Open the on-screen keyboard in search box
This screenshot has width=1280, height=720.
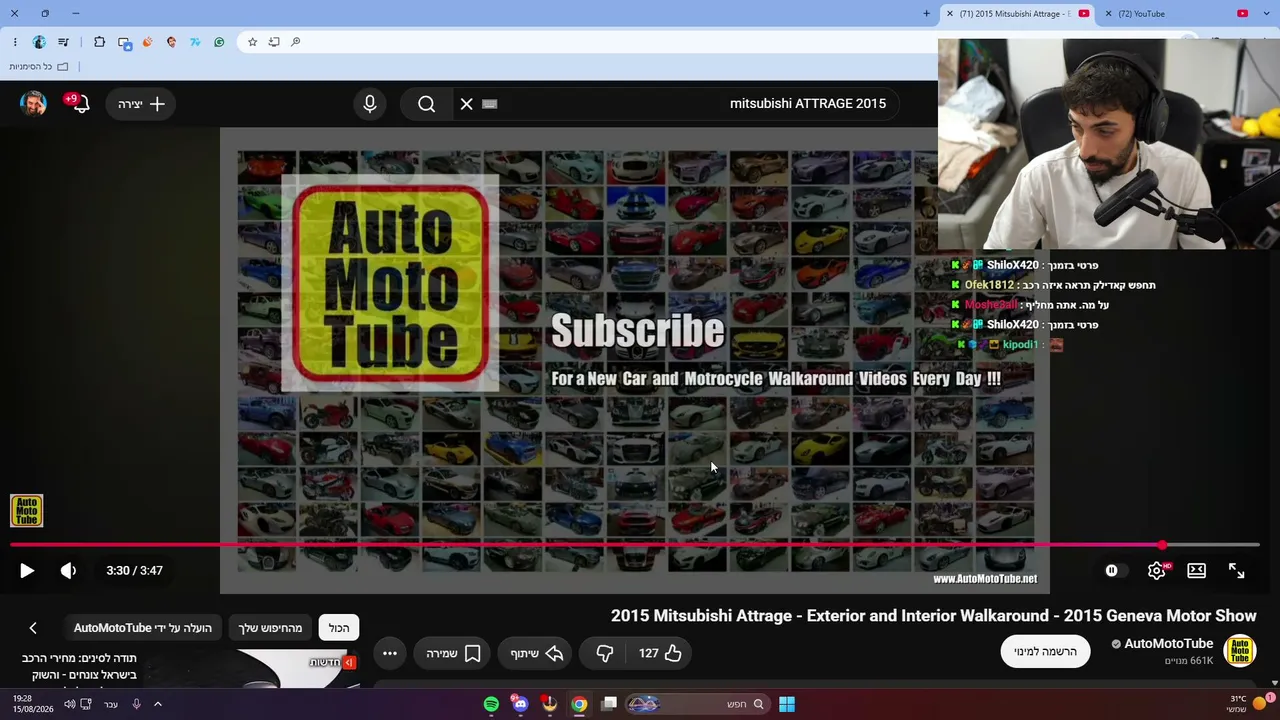tap(490, 104)
